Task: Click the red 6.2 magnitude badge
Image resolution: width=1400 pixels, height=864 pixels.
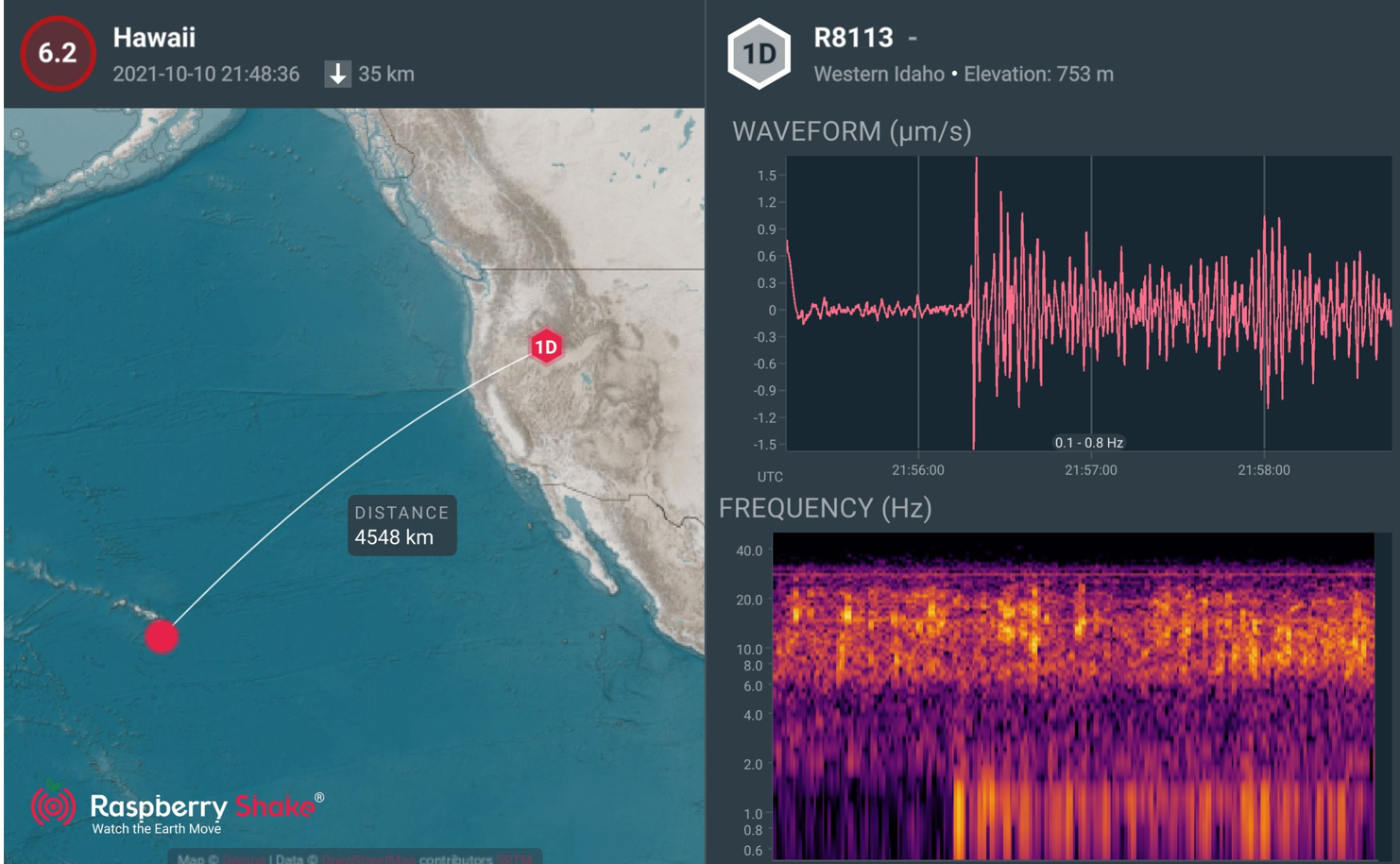Action: [58, 53]
